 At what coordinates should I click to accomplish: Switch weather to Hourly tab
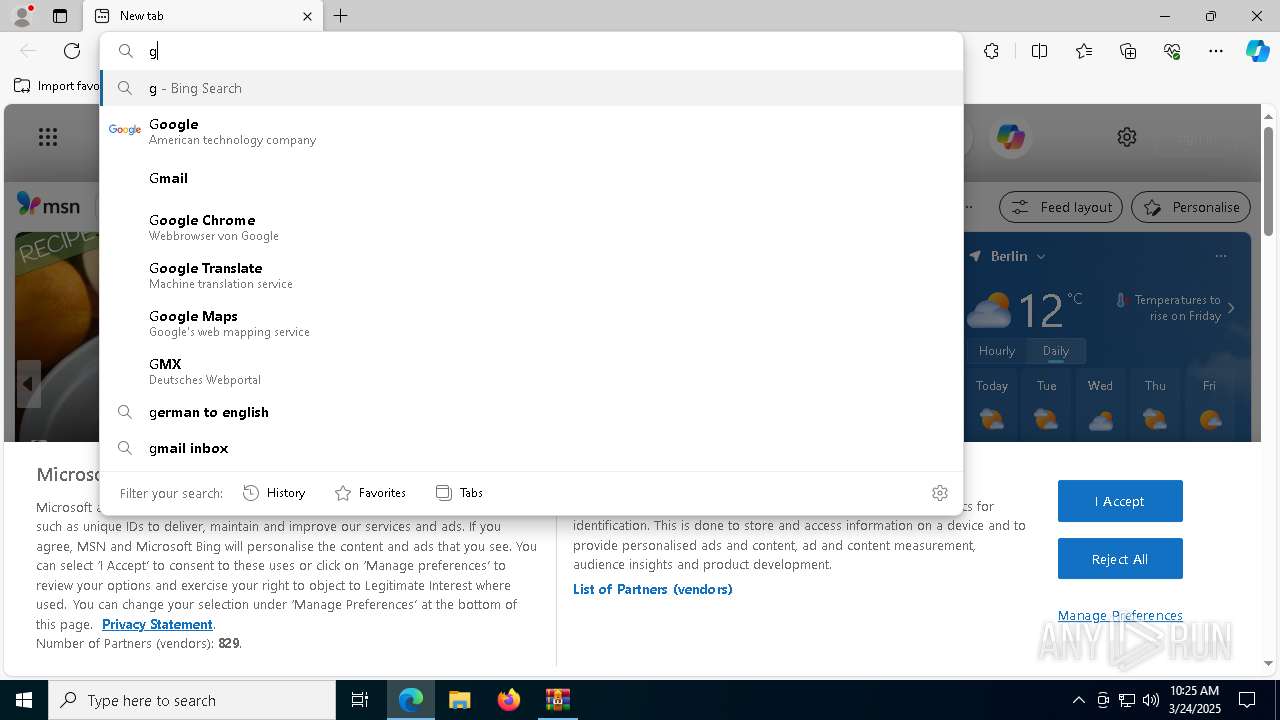pyautogui.click(x=997, y=351)
